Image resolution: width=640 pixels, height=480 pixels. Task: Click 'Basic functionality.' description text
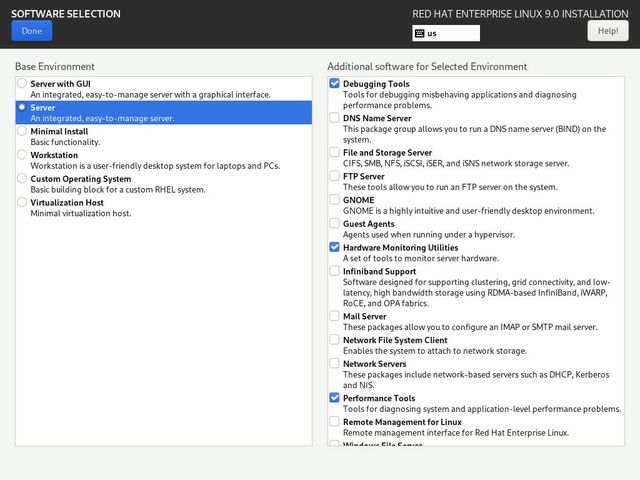point(65,142)
